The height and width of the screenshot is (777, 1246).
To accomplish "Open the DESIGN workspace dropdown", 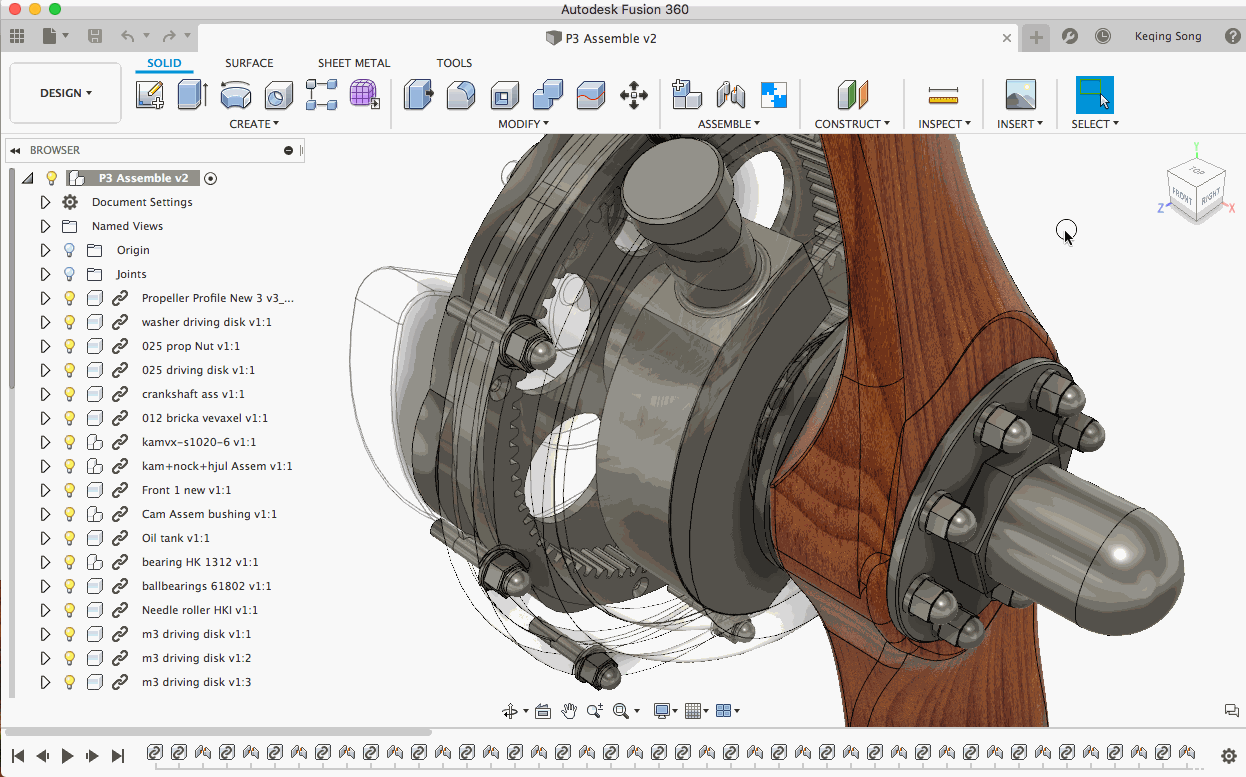I will point(66,93).
